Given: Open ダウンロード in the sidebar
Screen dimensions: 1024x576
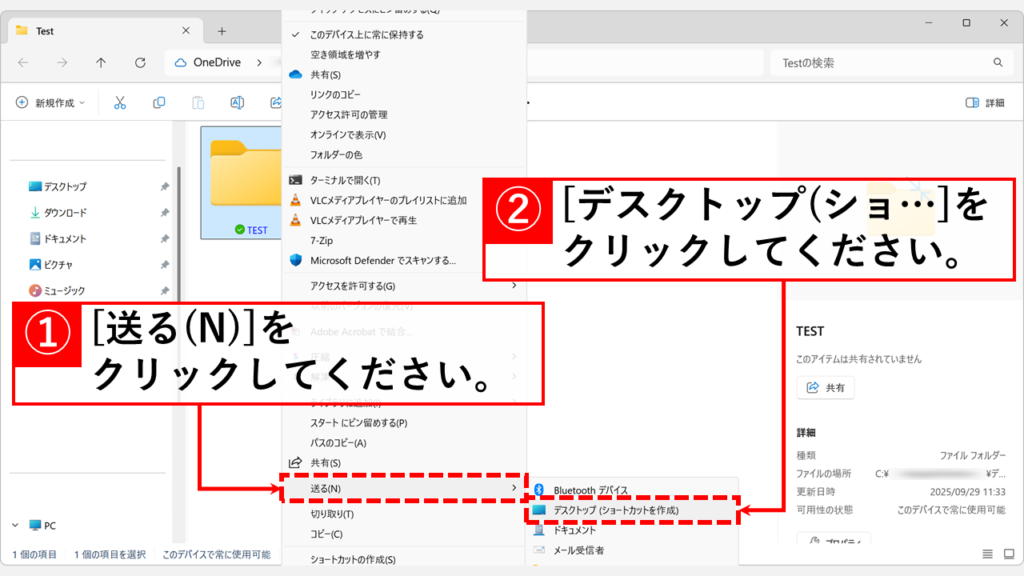Looking at the screenshot, I should pos(65,213).
